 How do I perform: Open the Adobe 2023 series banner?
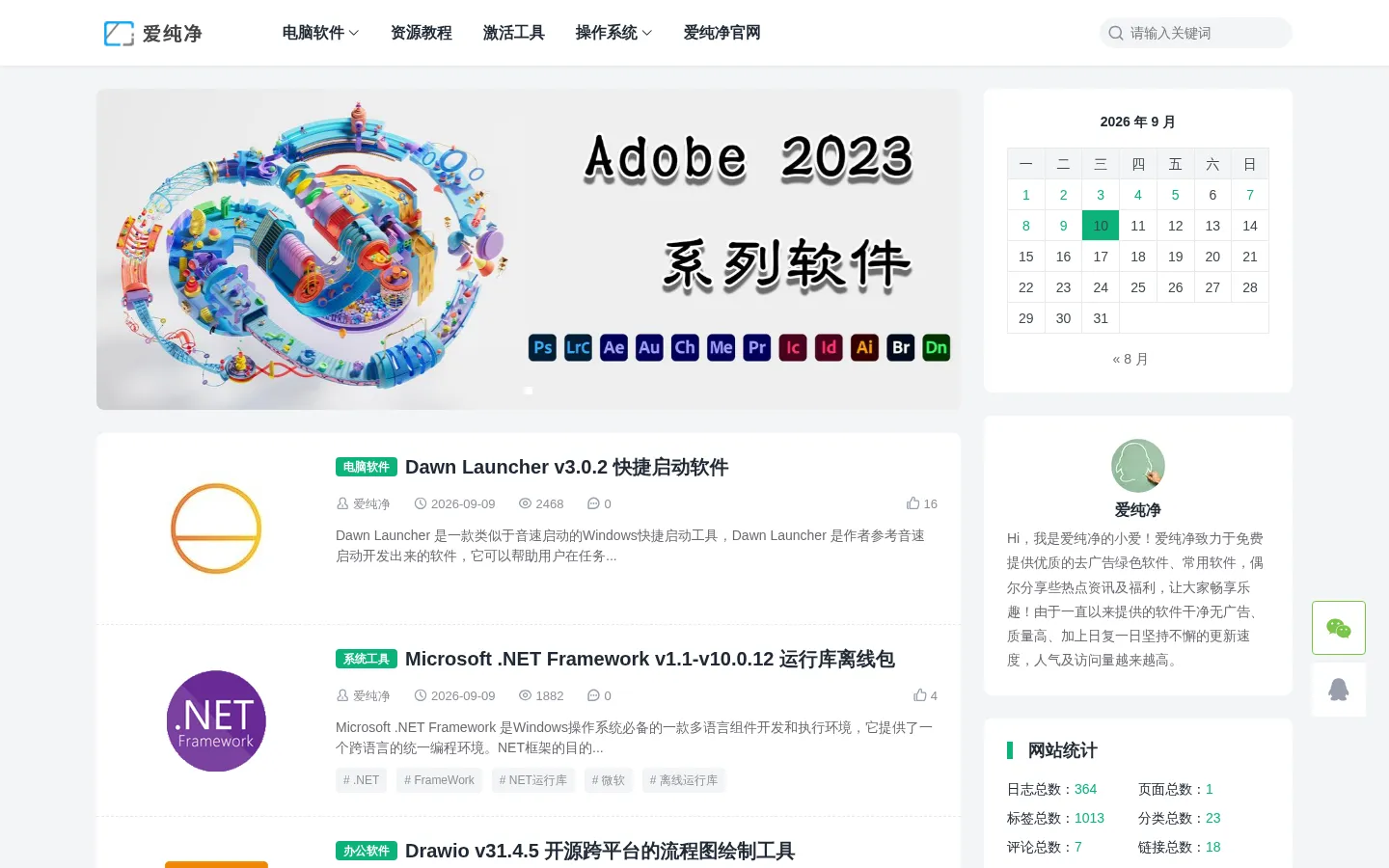coord(529,249)
